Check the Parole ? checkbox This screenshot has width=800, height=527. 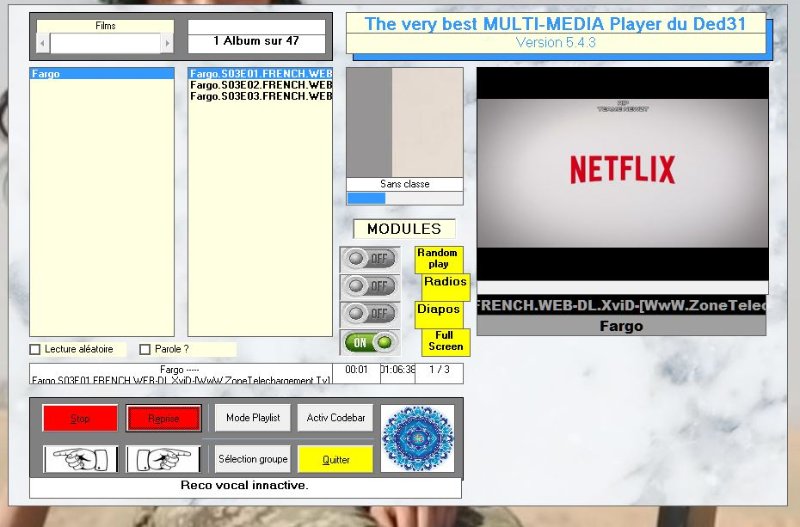tap(145, 350)
